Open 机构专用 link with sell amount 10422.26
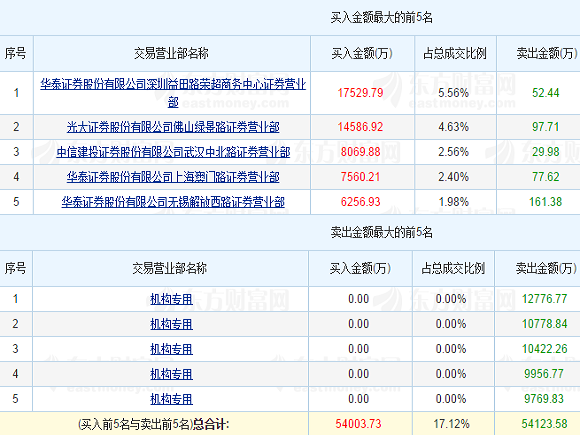 click(171, 349)
